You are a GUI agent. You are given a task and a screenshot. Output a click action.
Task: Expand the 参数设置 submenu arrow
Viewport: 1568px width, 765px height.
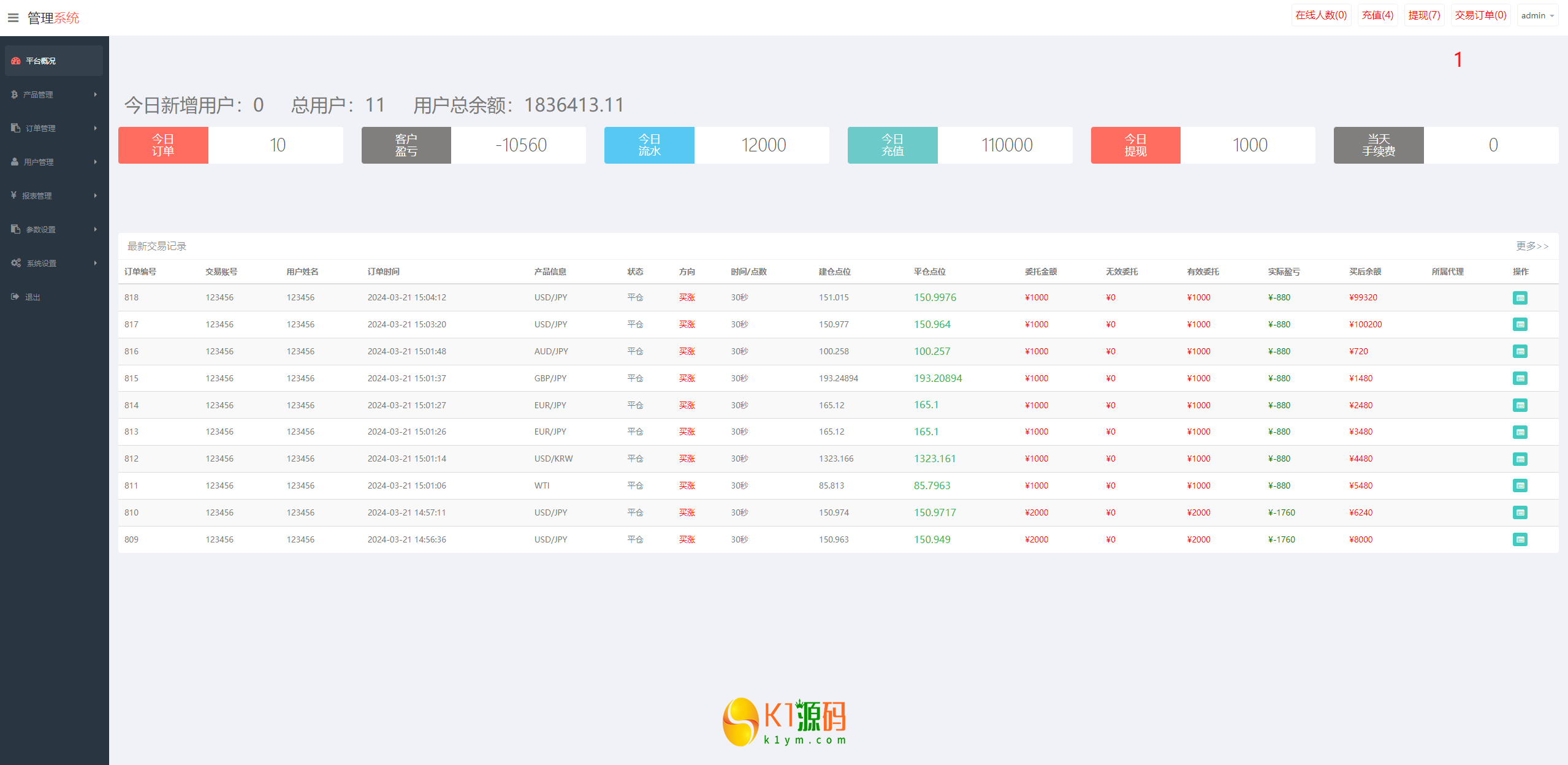[x=96, y=229]
